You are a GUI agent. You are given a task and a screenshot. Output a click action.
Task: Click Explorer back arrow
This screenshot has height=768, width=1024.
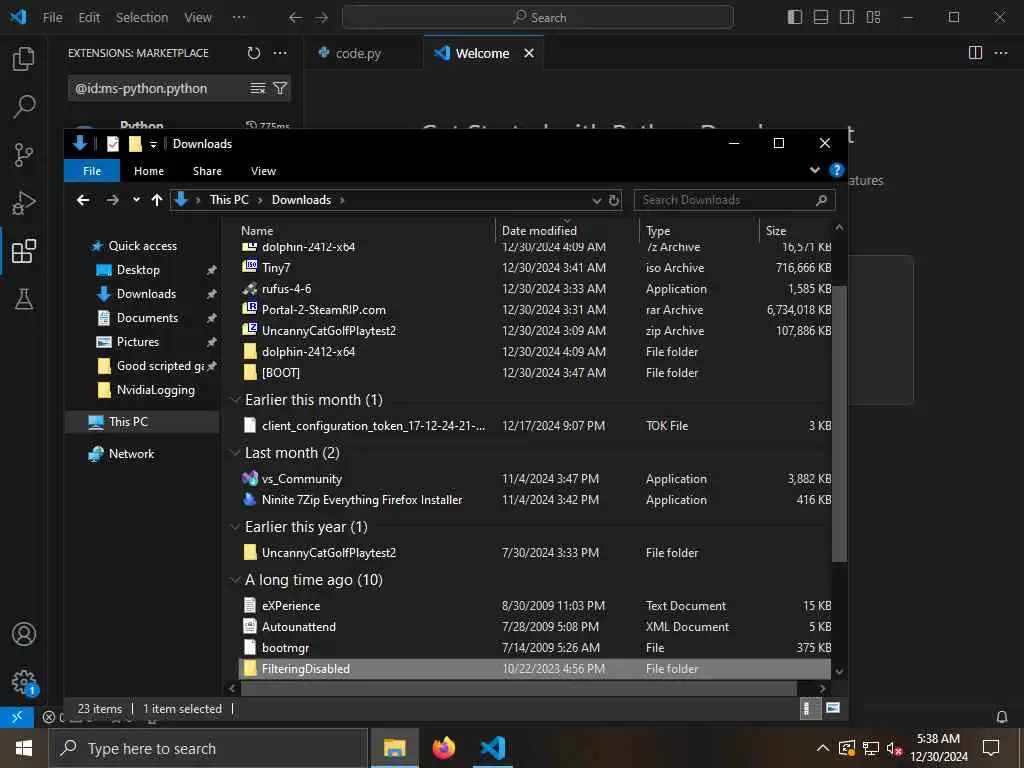(83, 200)
